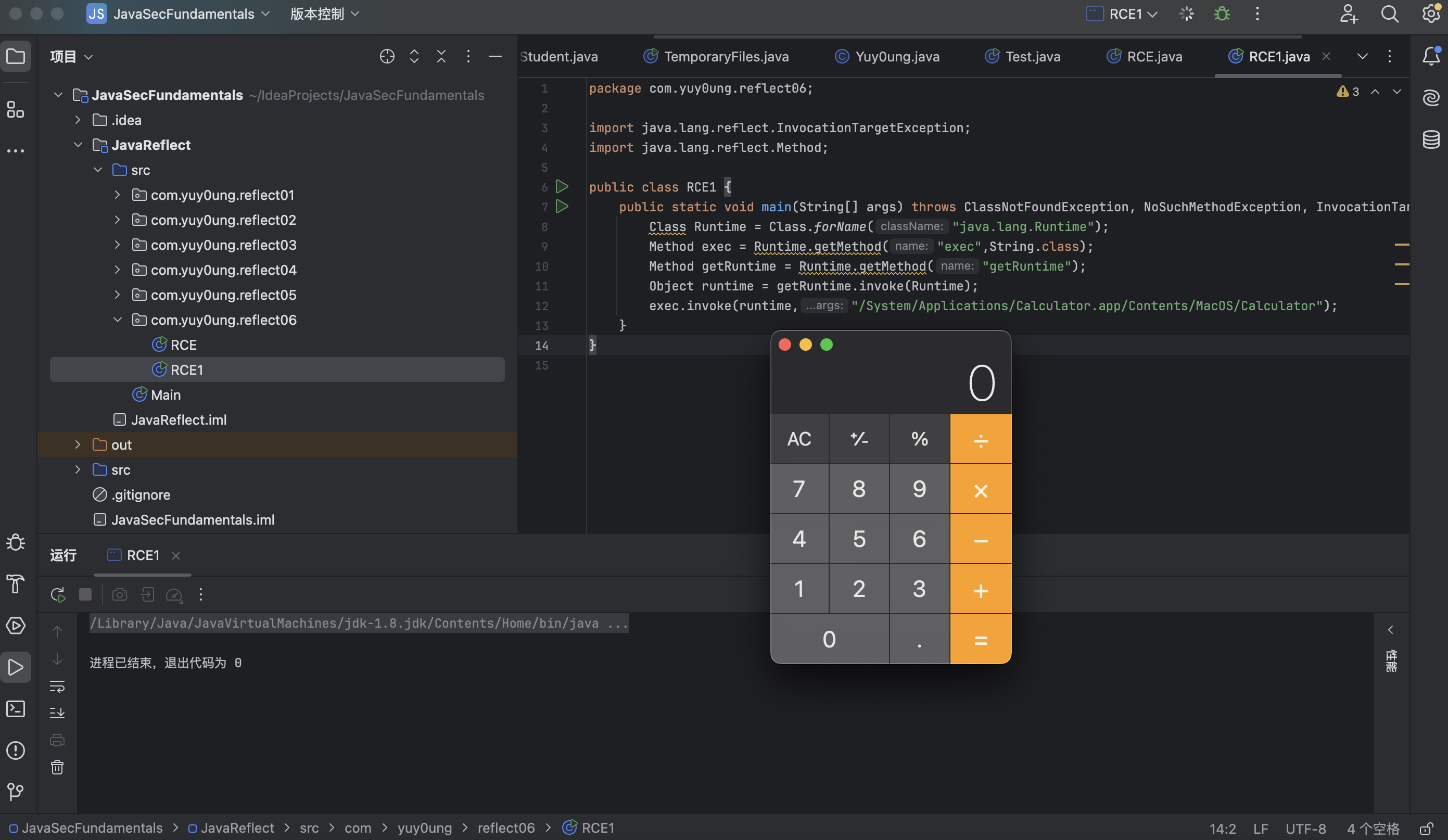Collapse the com.yuy0ung.reflect06 package
The height and width of the screenshot is (840, 1448).
[x=117, y=320]
